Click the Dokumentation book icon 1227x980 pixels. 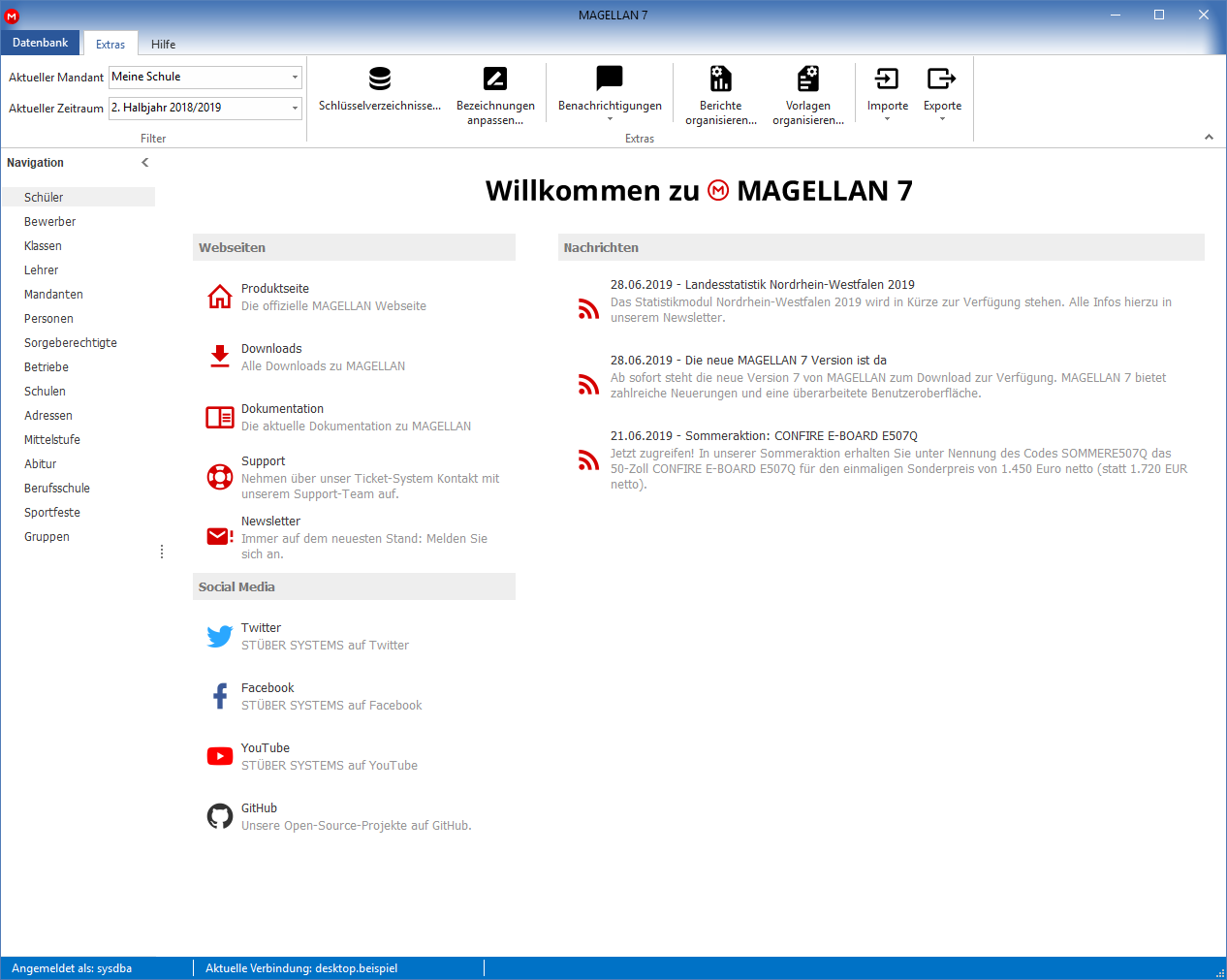point(220,417)
